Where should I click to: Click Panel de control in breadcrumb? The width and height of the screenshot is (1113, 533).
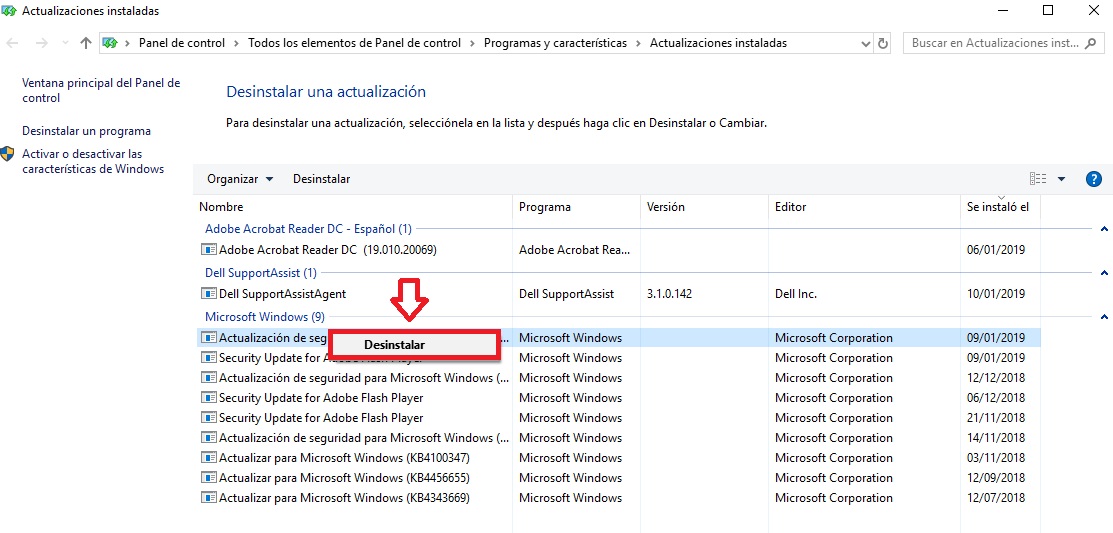[x=182, y=43]
